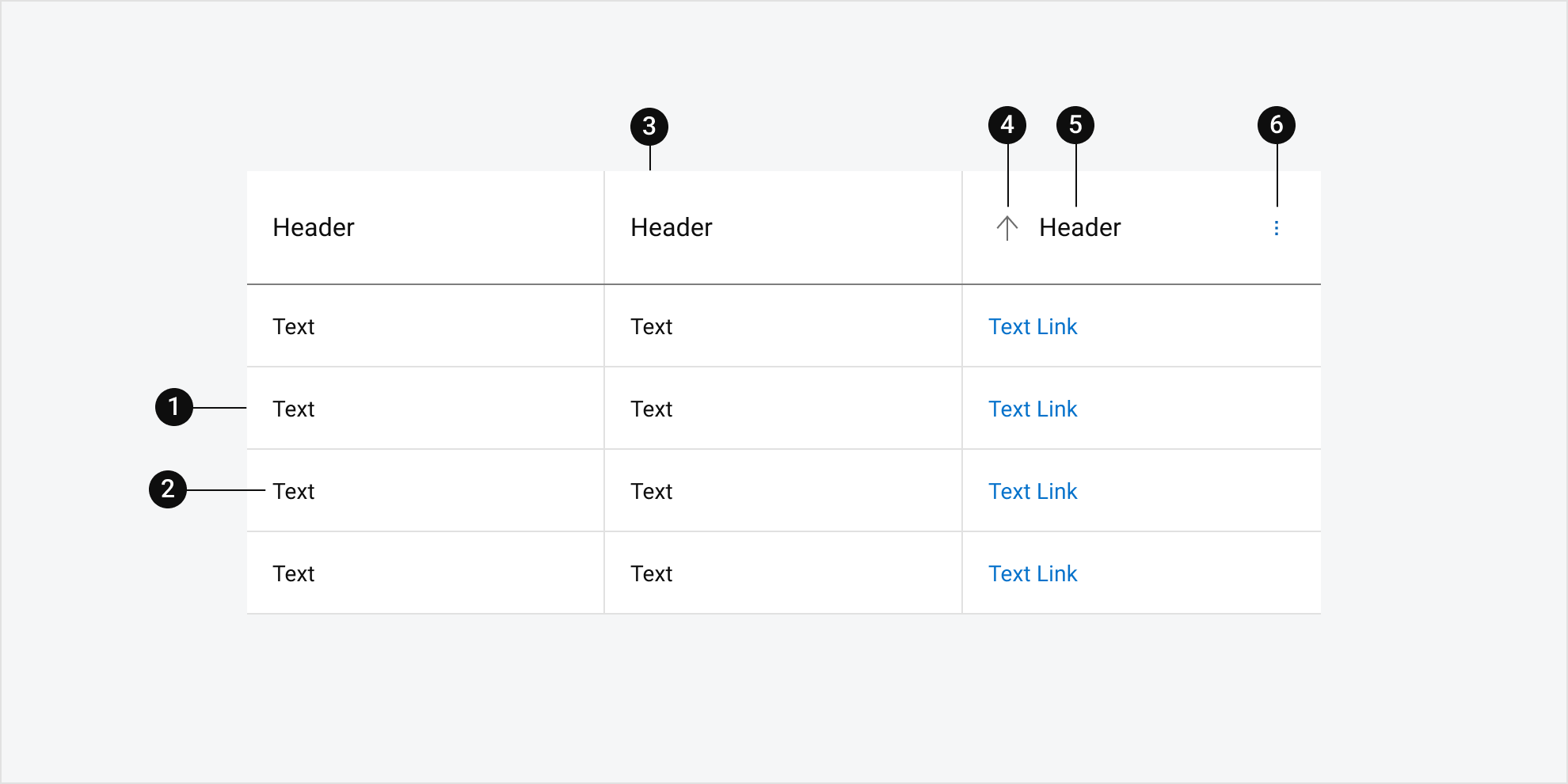Select last row Text in middle column
Screen dimensions: 1568x784
point(652,573)
